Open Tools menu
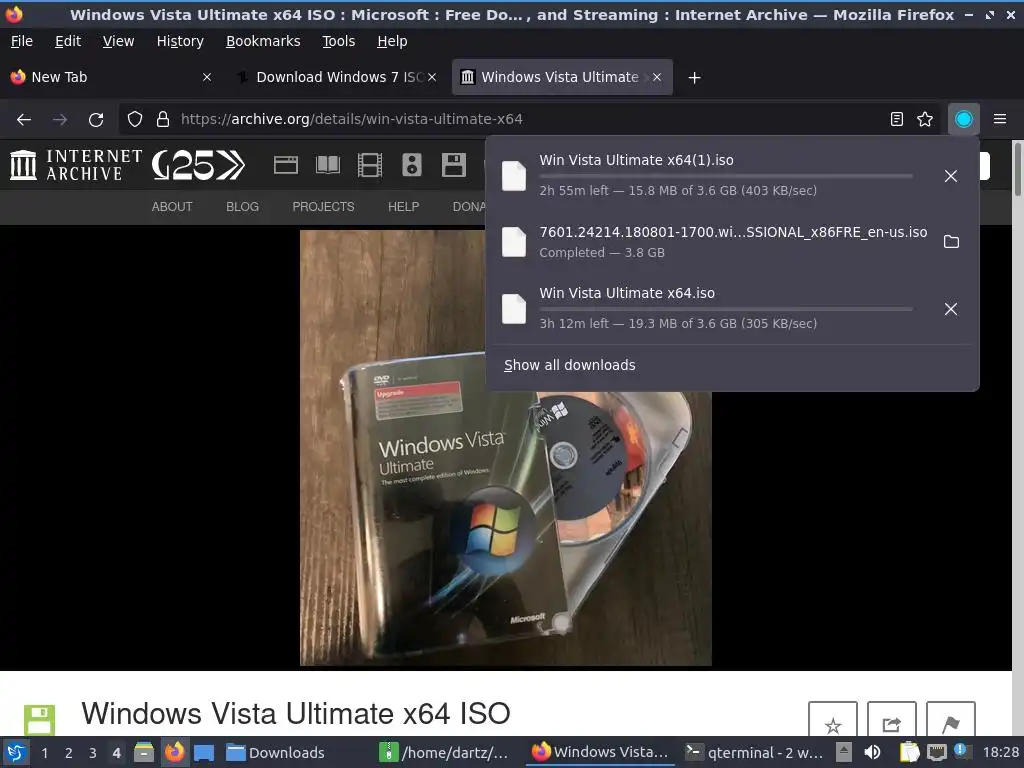 pyautogui.click(x=338, y=41)
